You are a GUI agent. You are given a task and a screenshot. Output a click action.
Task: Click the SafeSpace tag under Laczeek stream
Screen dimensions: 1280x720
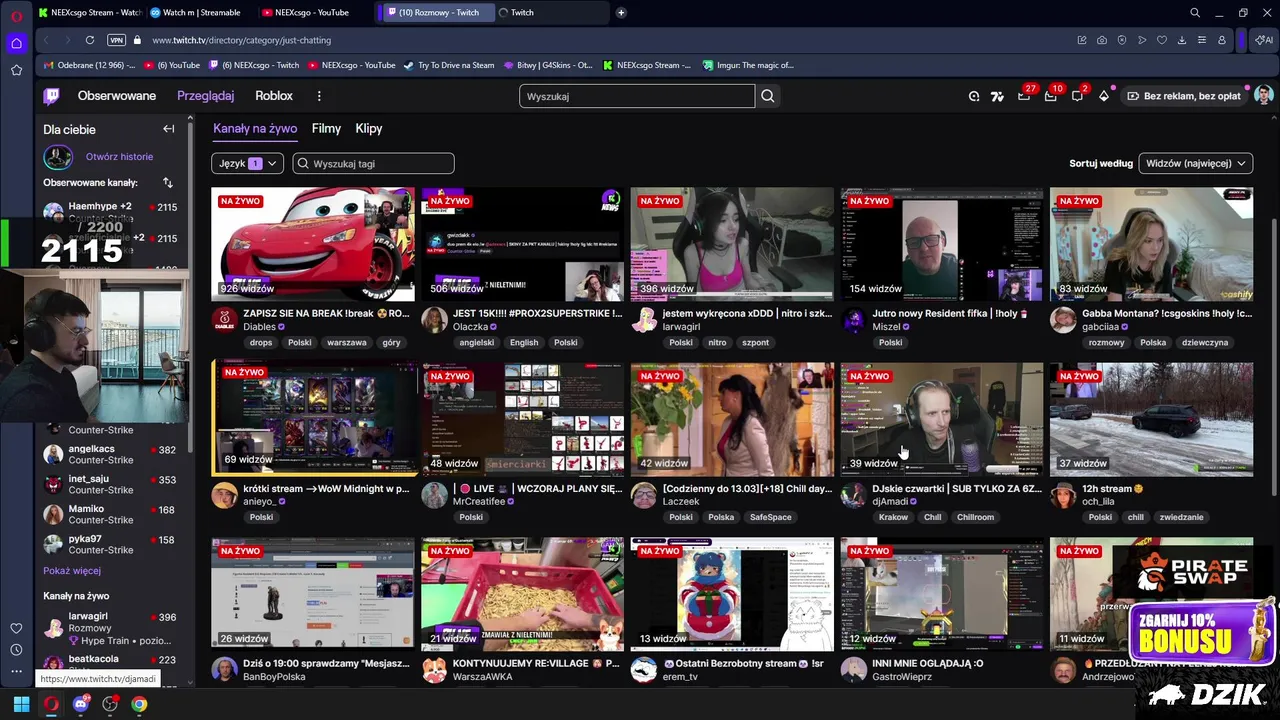click(x=771, y=517)
